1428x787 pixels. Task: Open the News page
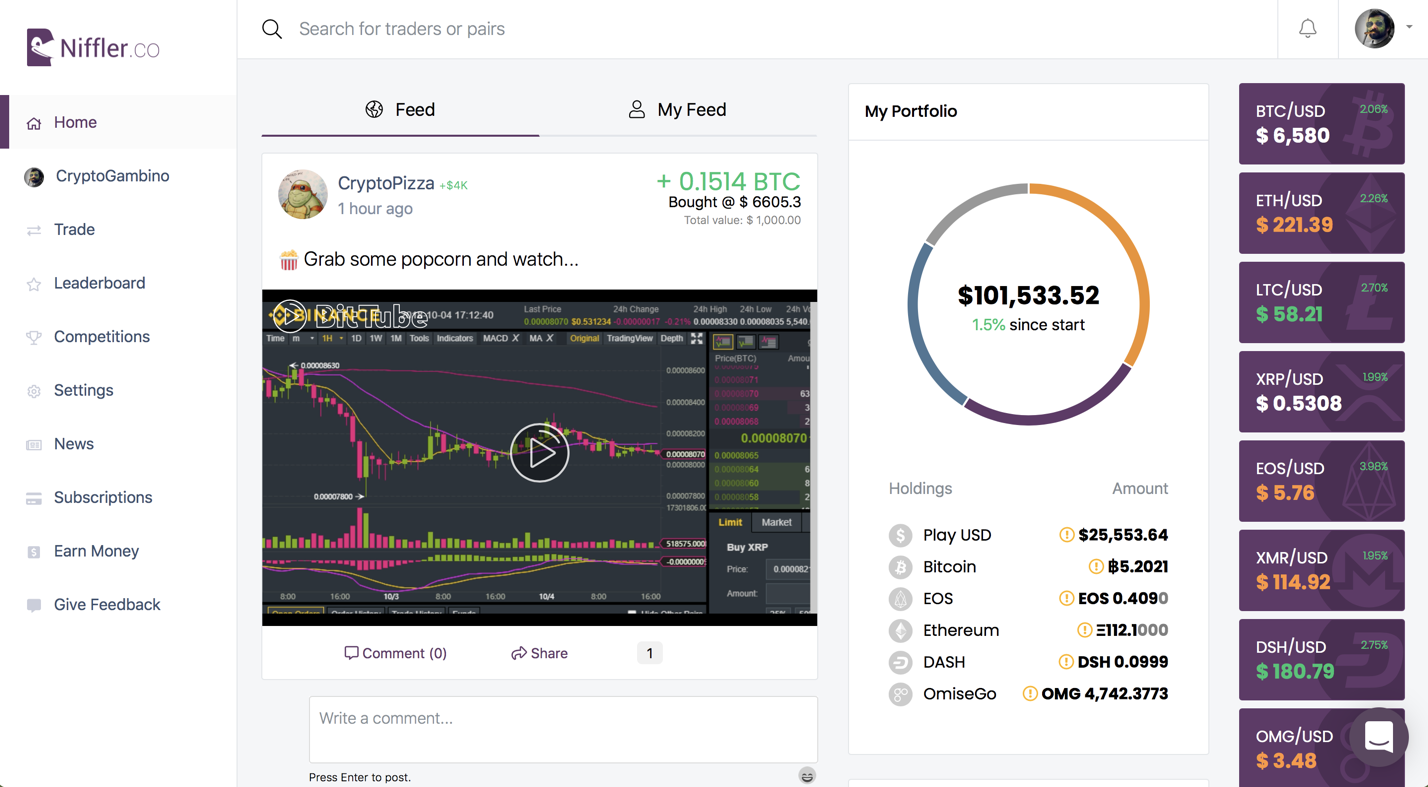(118, 444)
